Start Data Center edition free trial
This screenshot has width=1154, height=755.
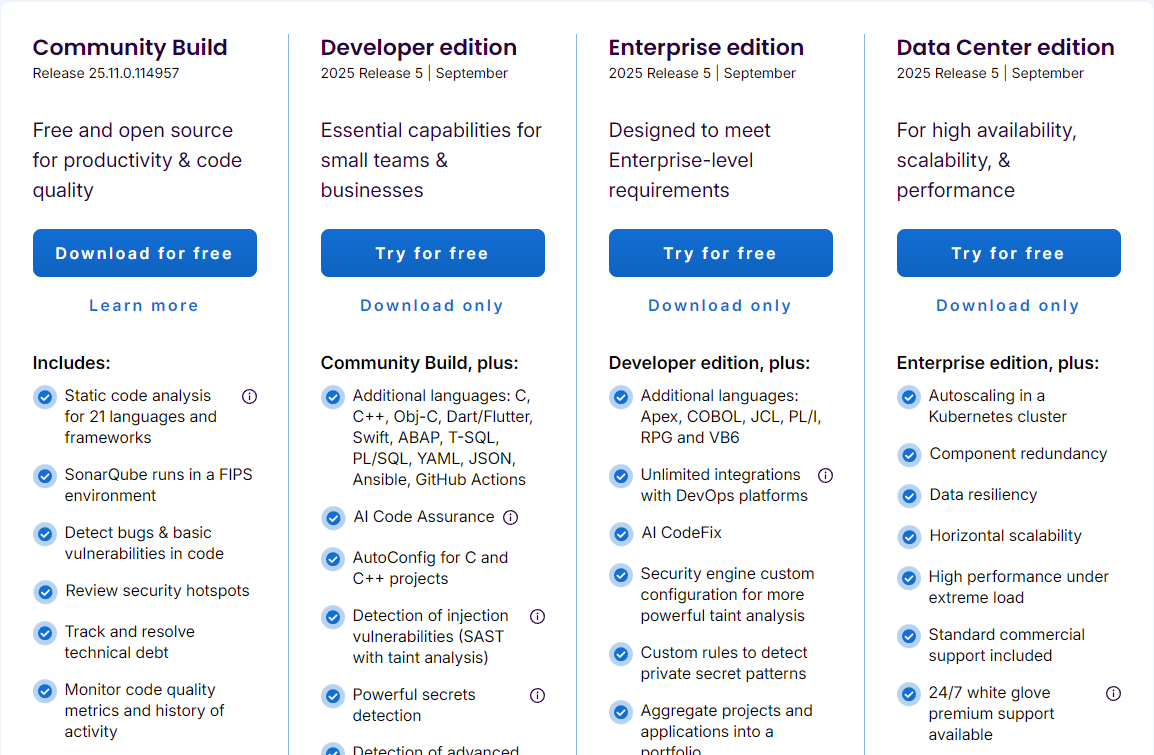point(1008,253)
